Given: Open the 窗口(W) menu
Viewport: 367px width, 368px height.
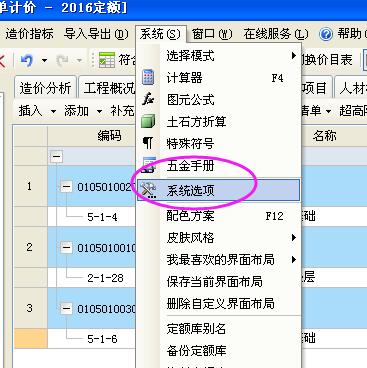Looking at the screenshot, I should (212, 34).
